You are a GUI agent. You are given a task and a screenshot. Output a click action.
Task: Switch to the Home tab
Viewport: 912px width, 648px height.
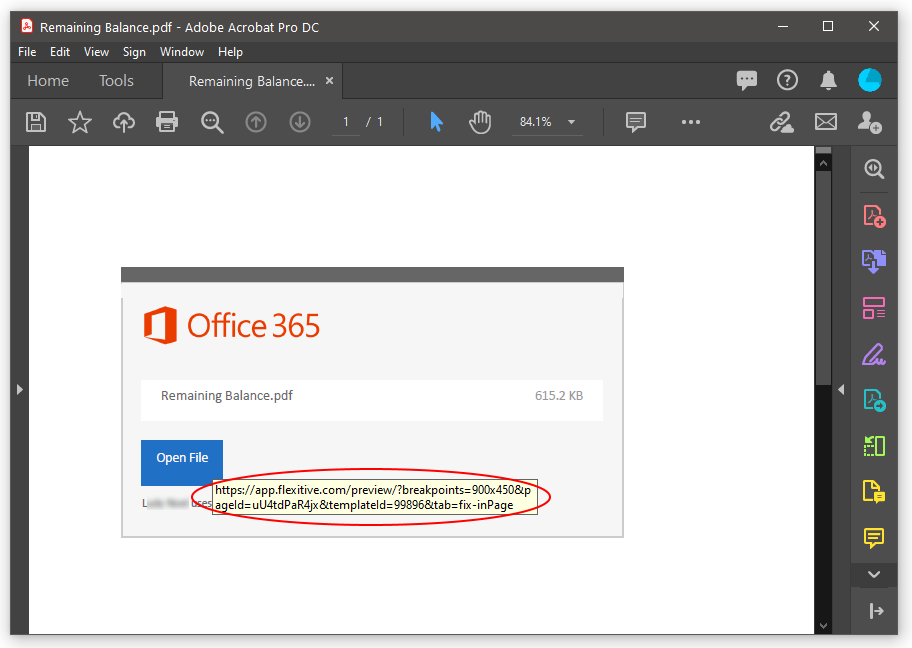48,81
